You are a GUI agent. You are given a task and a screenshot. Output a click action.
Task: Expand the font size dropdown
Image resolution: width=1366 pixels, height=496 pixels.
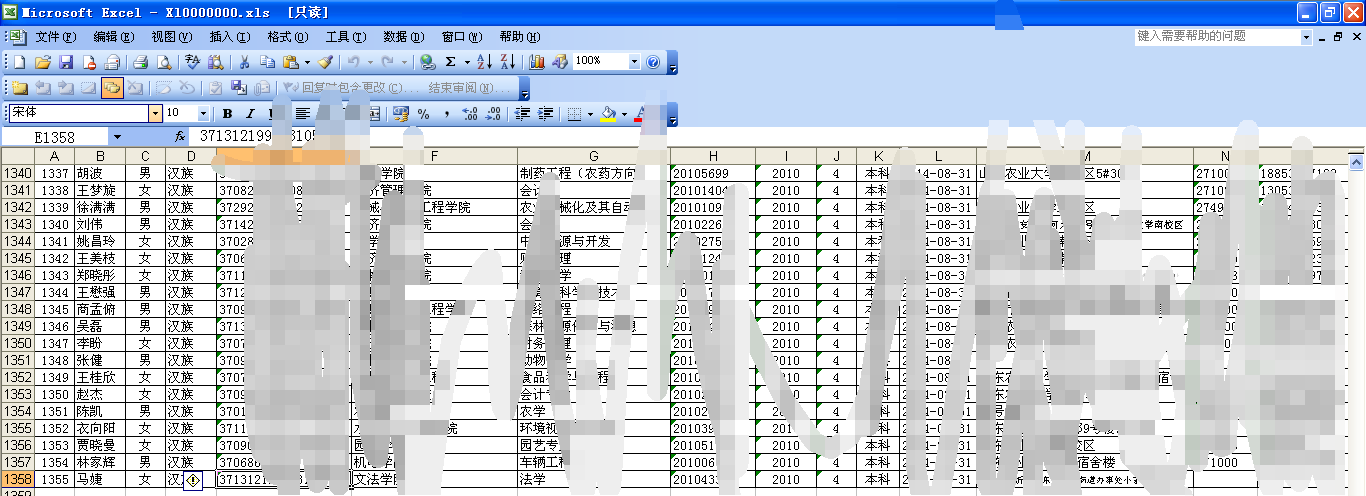(204, 114)
